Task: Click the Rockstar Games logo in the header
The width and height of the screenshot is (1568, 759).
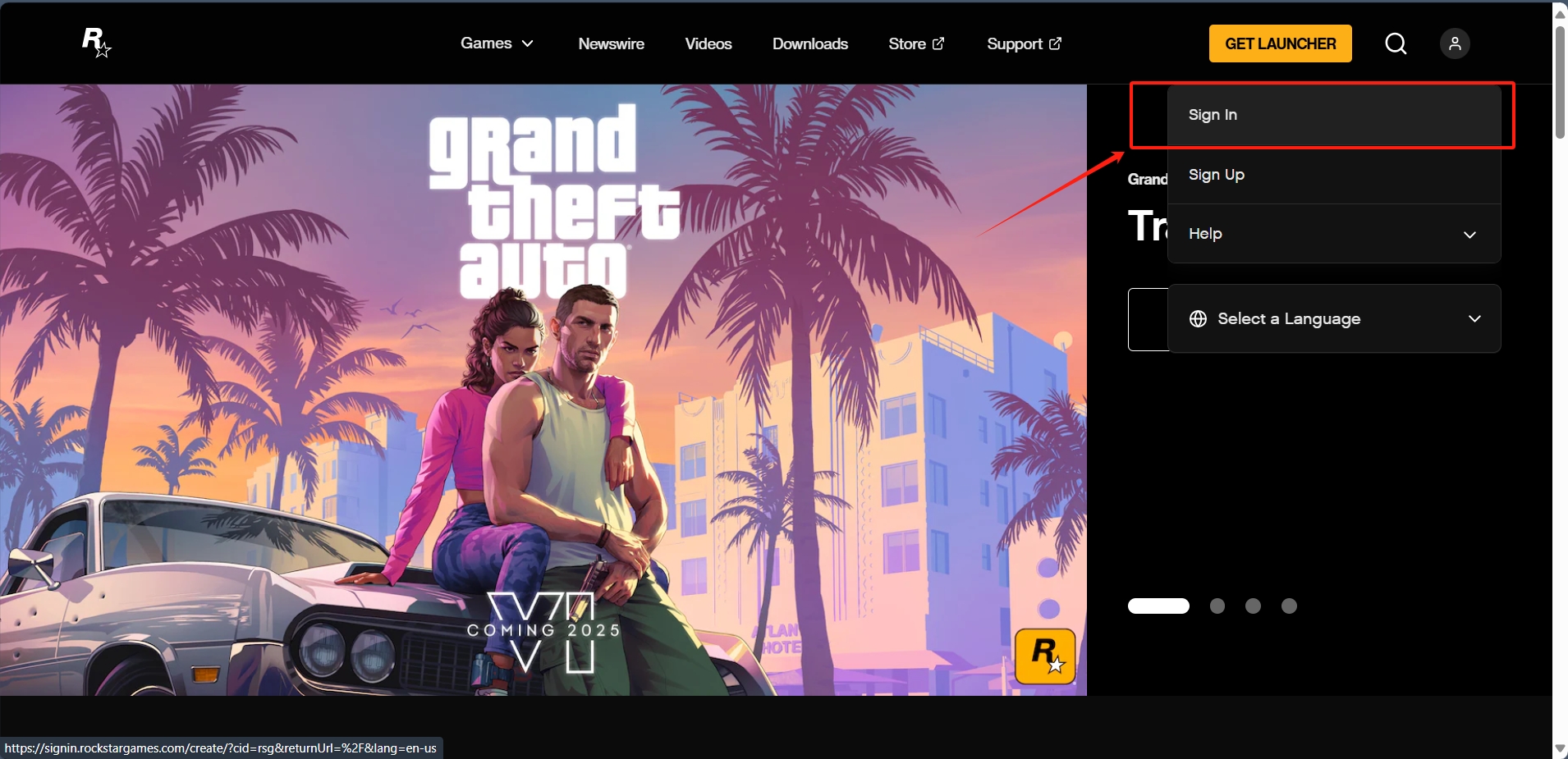Action: coord(96,43)
